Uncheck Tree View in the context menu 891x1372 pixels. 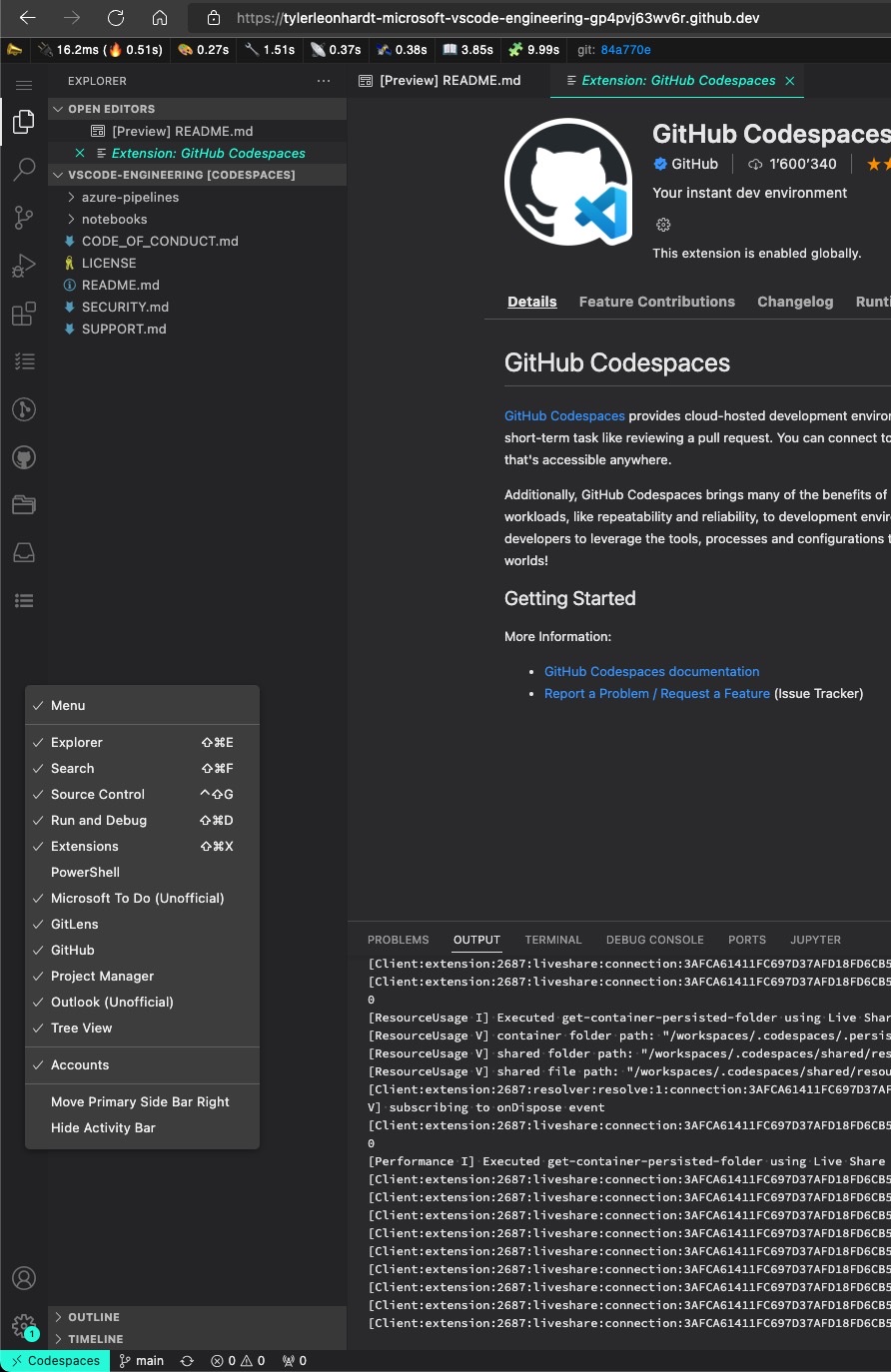[82, 1028]
